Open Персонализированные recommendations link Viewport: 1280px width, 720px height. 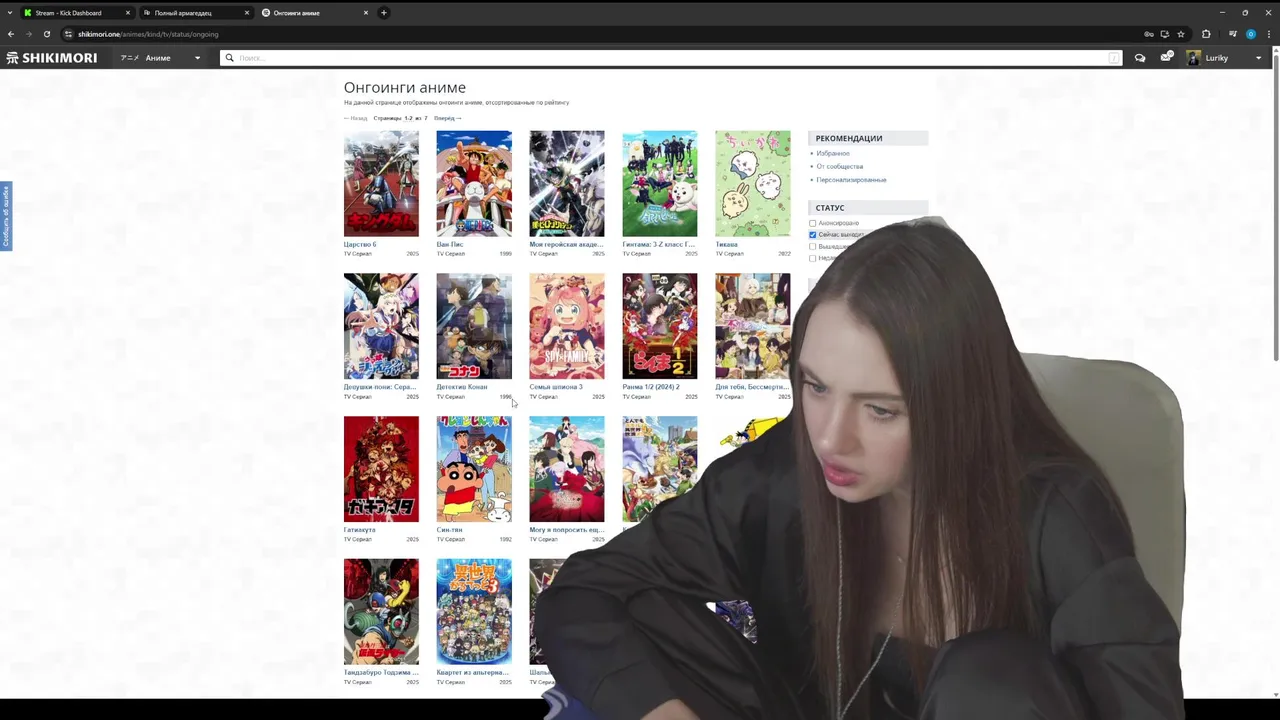pos(851,180)
